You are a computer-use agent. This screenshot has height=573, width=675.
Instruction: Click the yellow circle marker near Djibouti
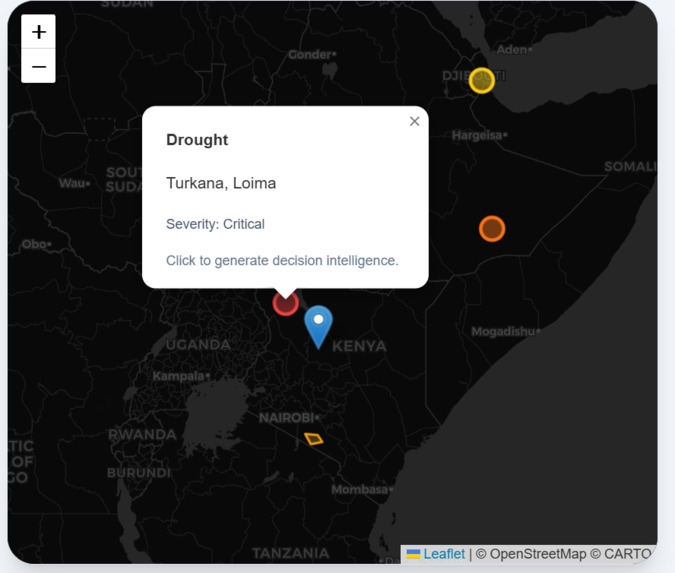[x=481, y=81]
